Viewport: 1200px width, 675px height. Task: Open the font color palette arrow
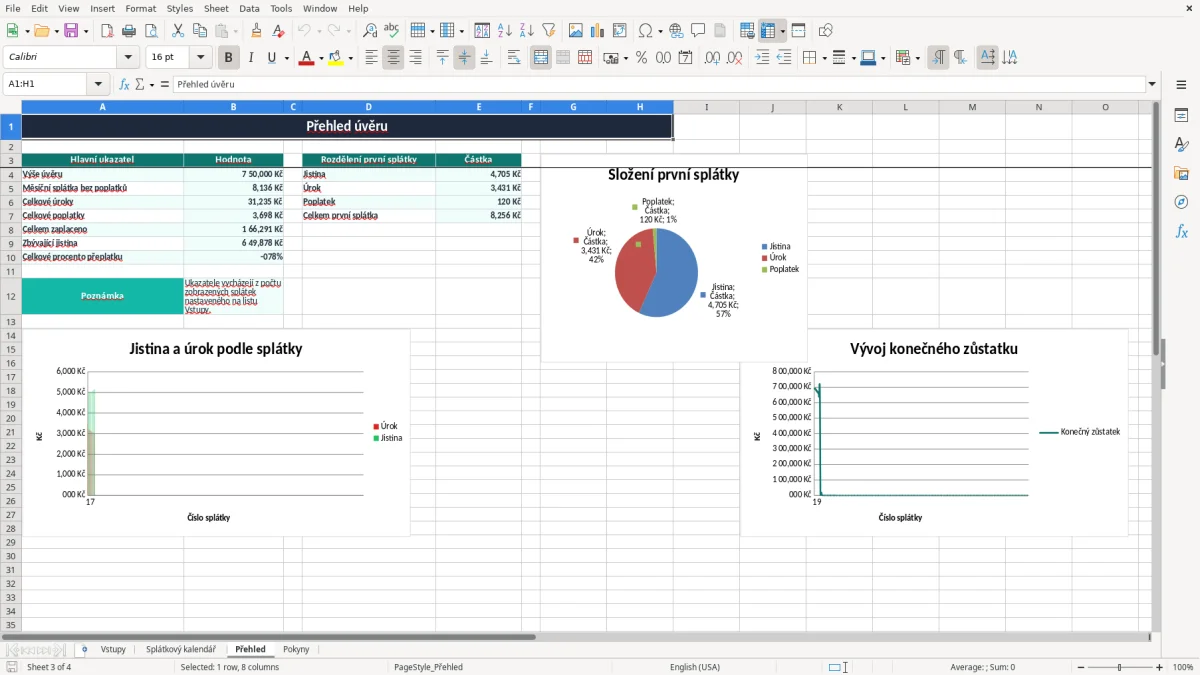(320, 58)
